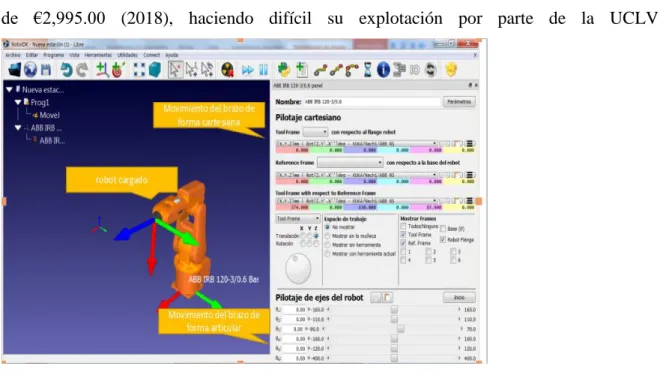The width and height of the screenshot is (660, 372).
Task: Add a program call instruction
Action: pos(399,69)
